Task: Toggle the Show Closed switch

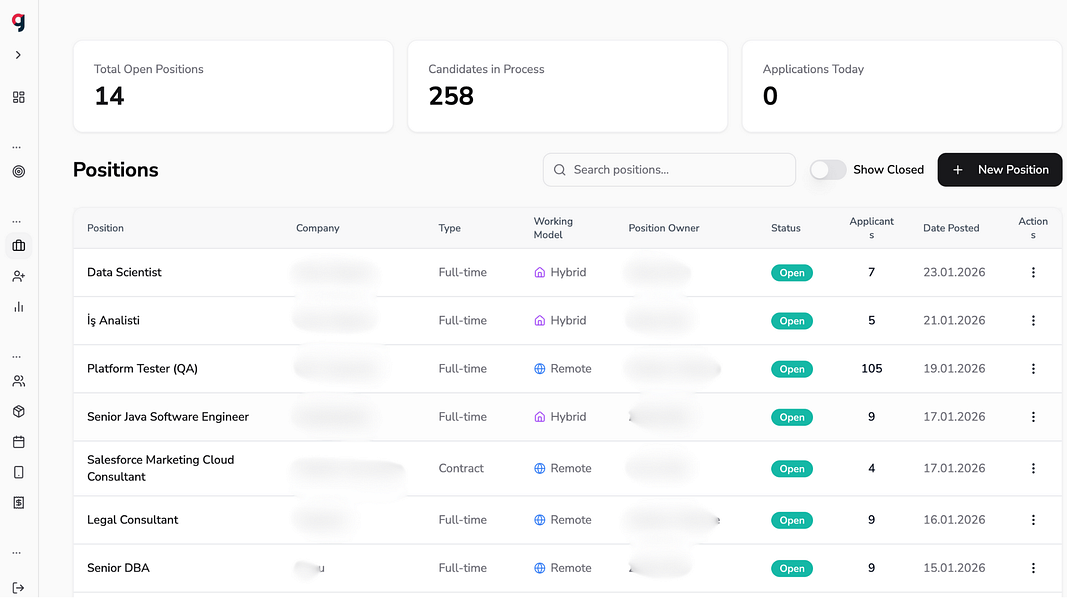Action: 827,170
